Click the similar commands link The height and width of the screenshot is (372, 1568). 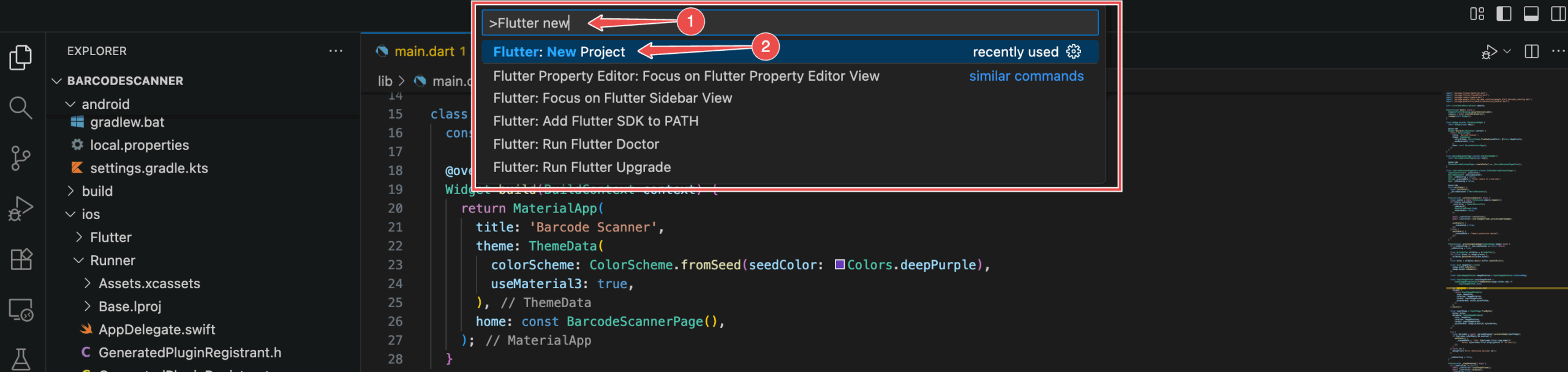1026,76
